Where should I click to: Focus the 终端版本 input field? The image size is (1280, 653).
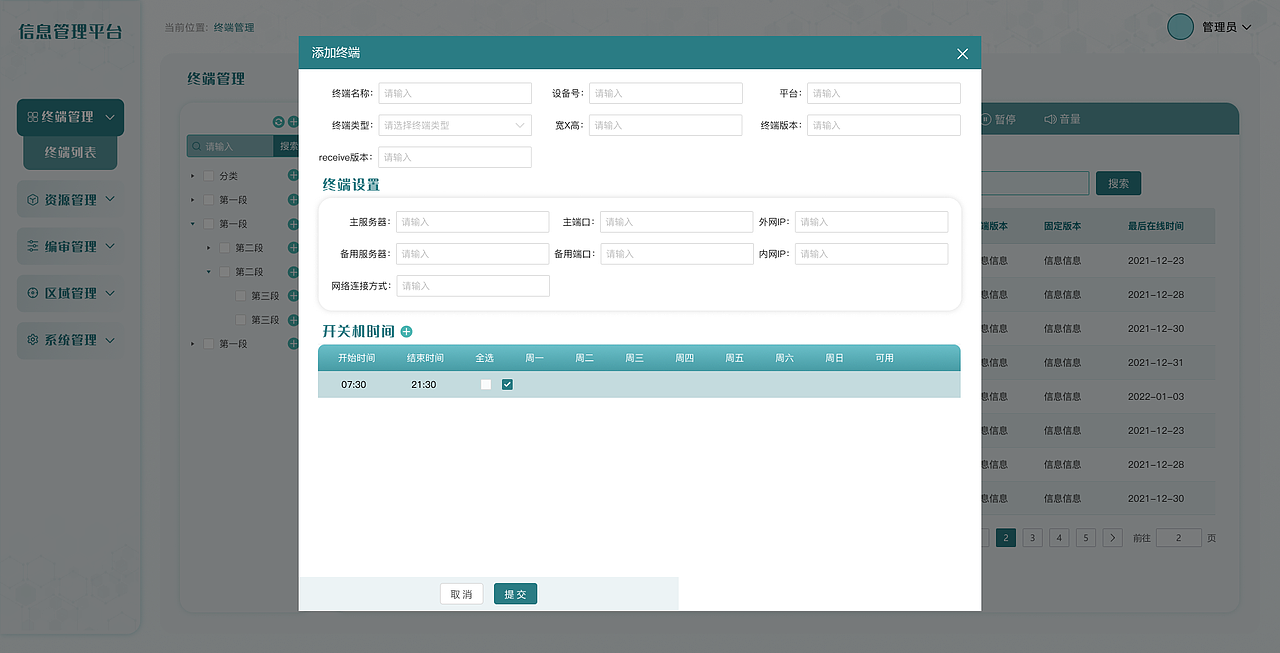click(884, 125)
